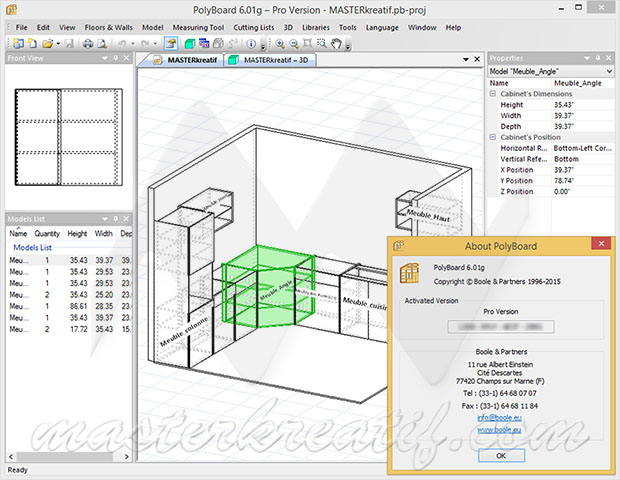The width and height of the screenshot is (620, 480).
Task: Open the zoom toolbar overflow options arrow
Action: tap(348, 47)
